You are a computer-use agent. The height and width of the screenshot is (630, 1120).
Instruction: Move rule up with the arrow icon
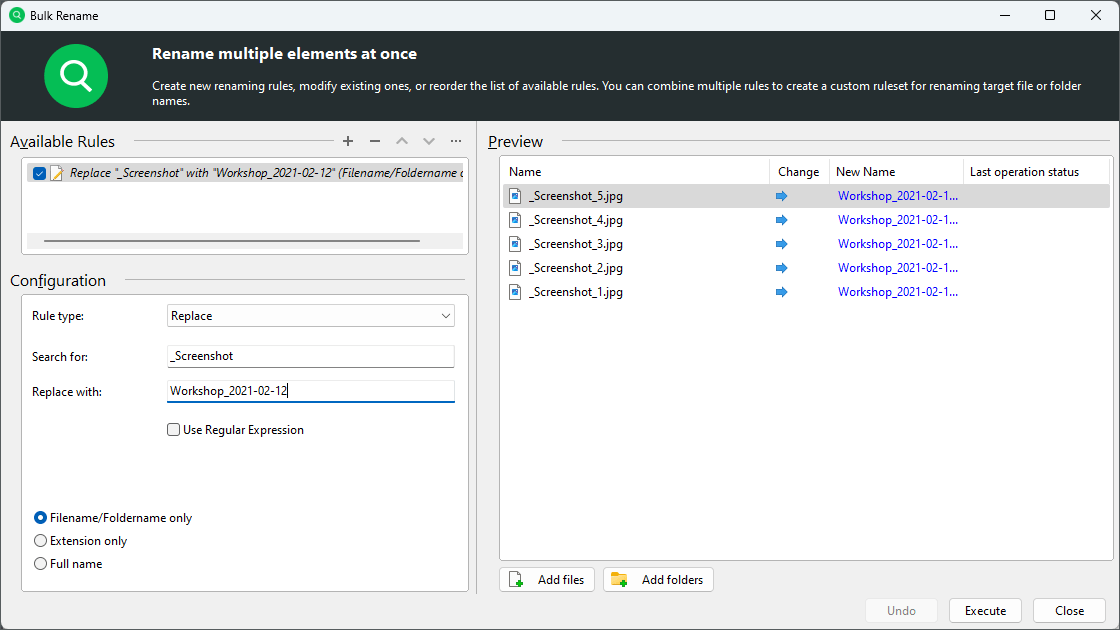pos(402,142)
